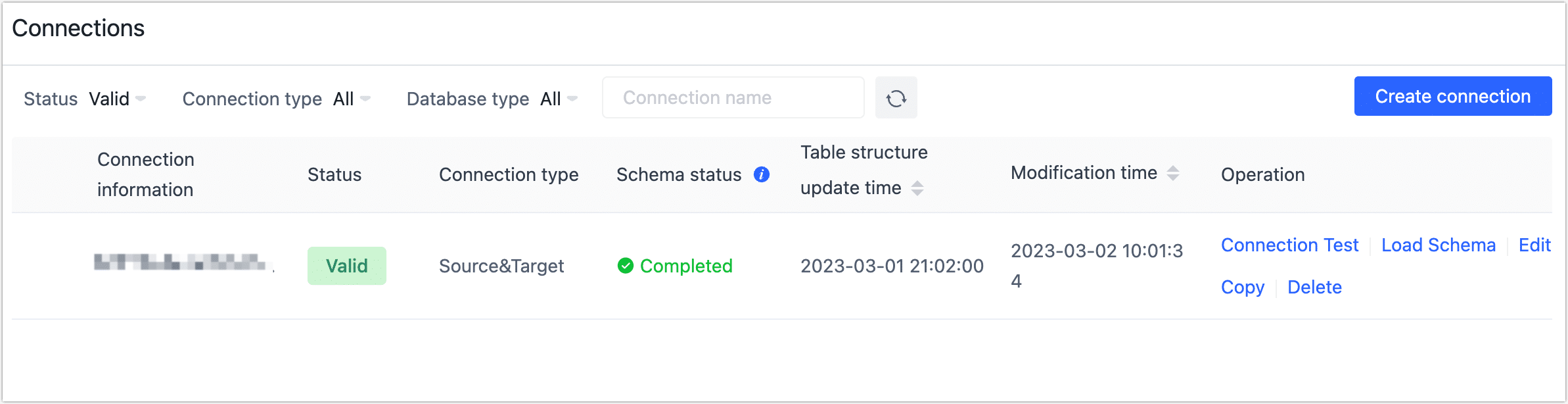Sort by Table structure update time
This screenshot has height=404, width=1568.
coord(917,188)
